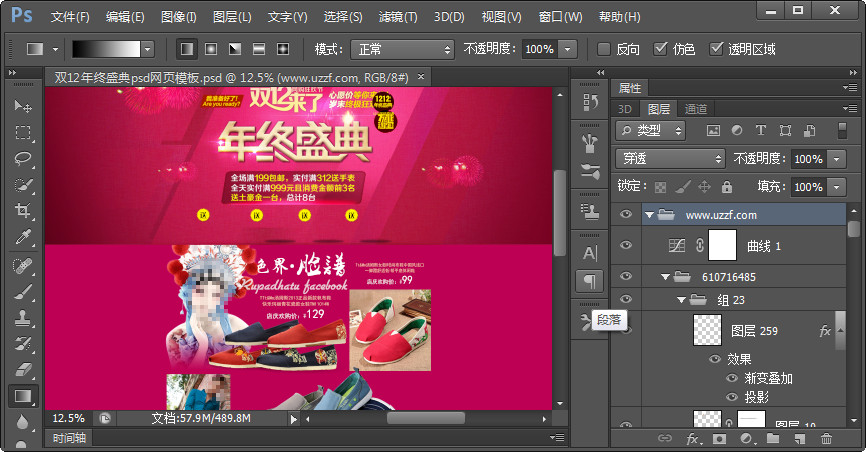
Task: Select the Blur tool
Action: pyautogui.click(x=23, y=422)
